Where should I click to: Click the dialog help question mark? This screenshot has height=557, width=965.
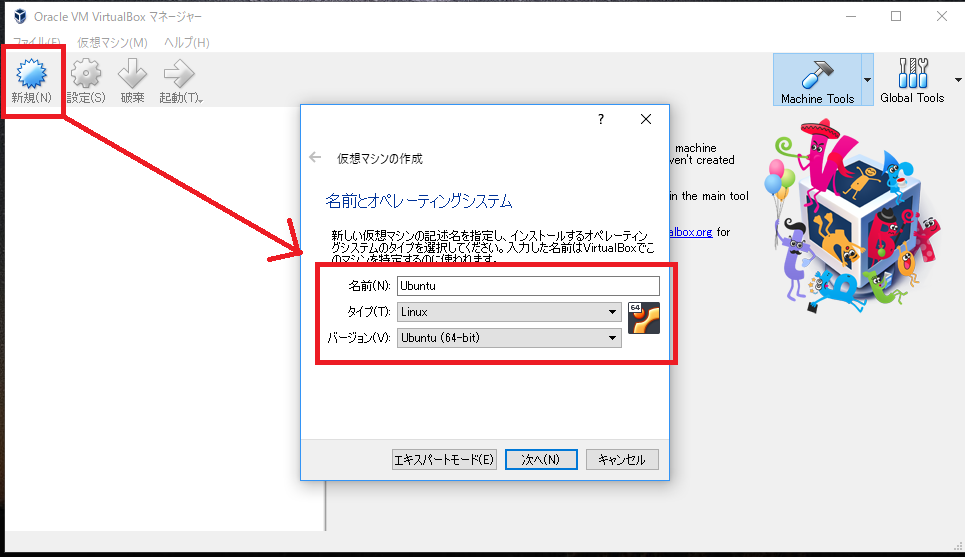coord(601,119)
